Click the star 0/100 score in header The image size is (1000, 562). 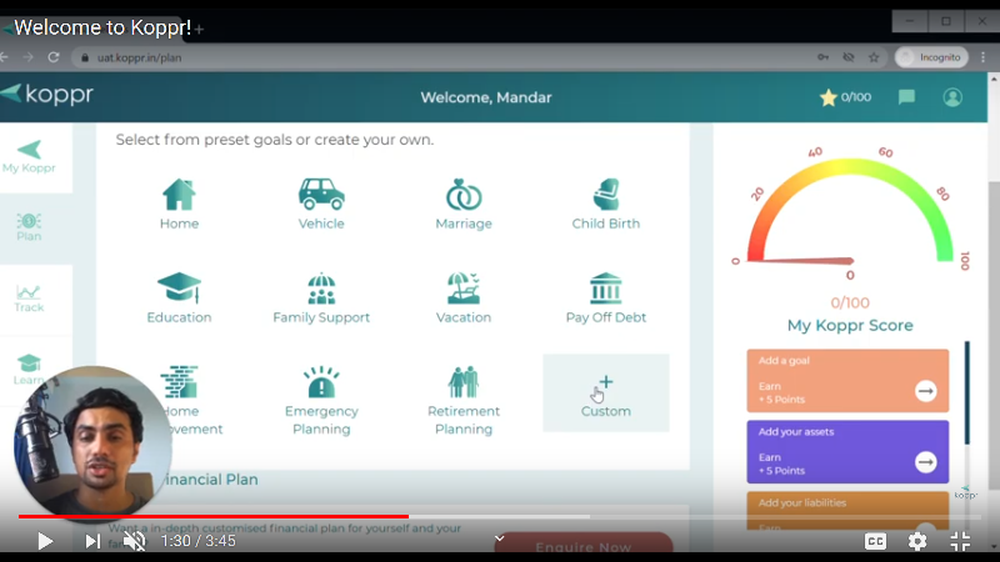[845, 97]
